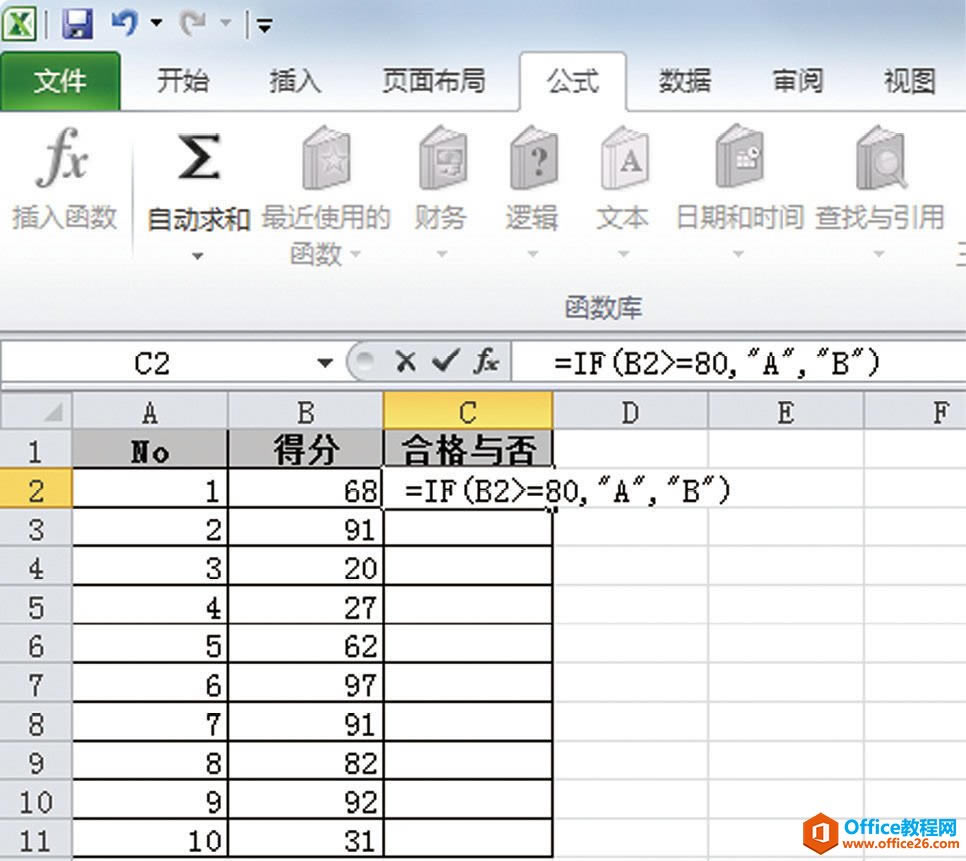Viewport: 966px width, 861px height.
Task: Select column C header
Action: pos(468,411)
